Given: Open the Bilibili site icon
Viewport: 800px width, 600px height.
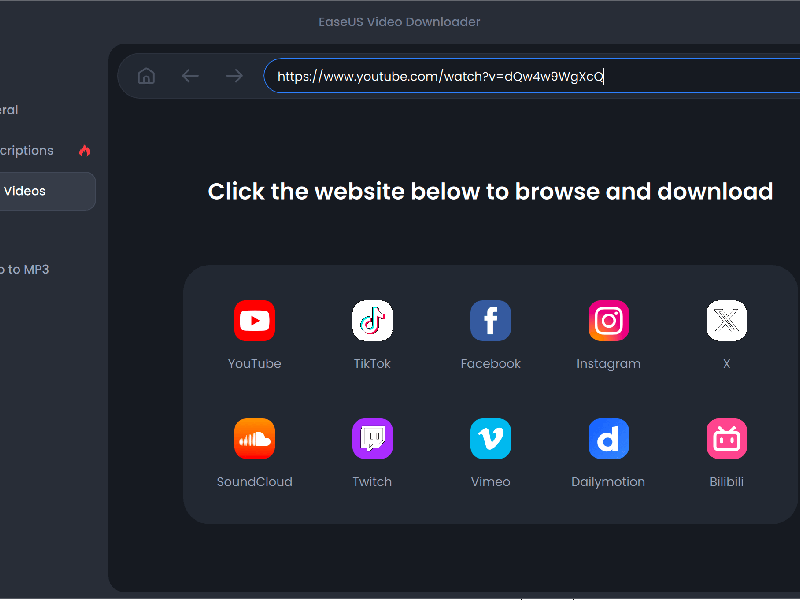Looking at the screenshot, I should [x=727, y=438].
